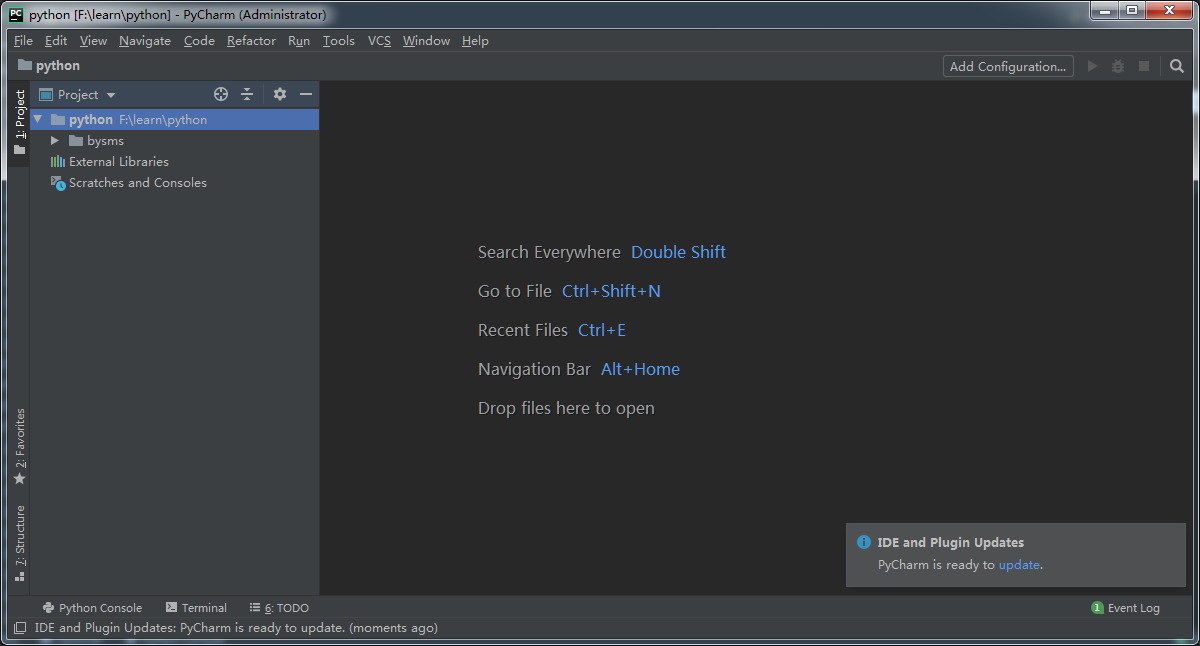Open the Window menu
Screen dimensions: 1200x646
point(426,41)
